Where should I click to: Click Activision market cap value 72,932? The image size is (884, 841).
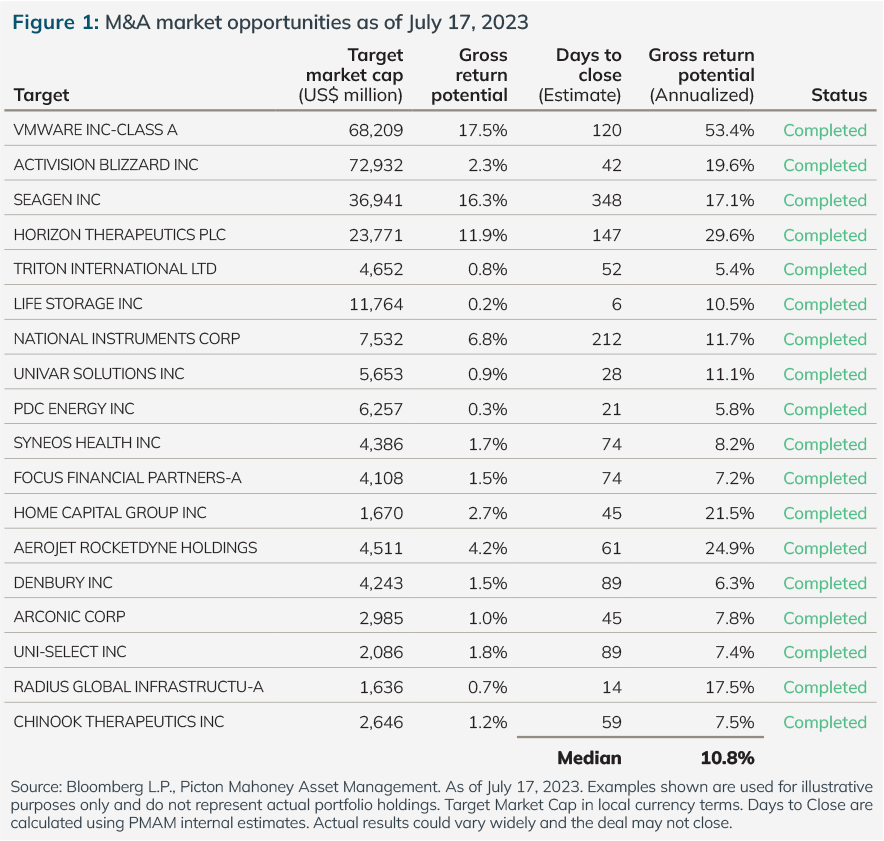[375, 165]
